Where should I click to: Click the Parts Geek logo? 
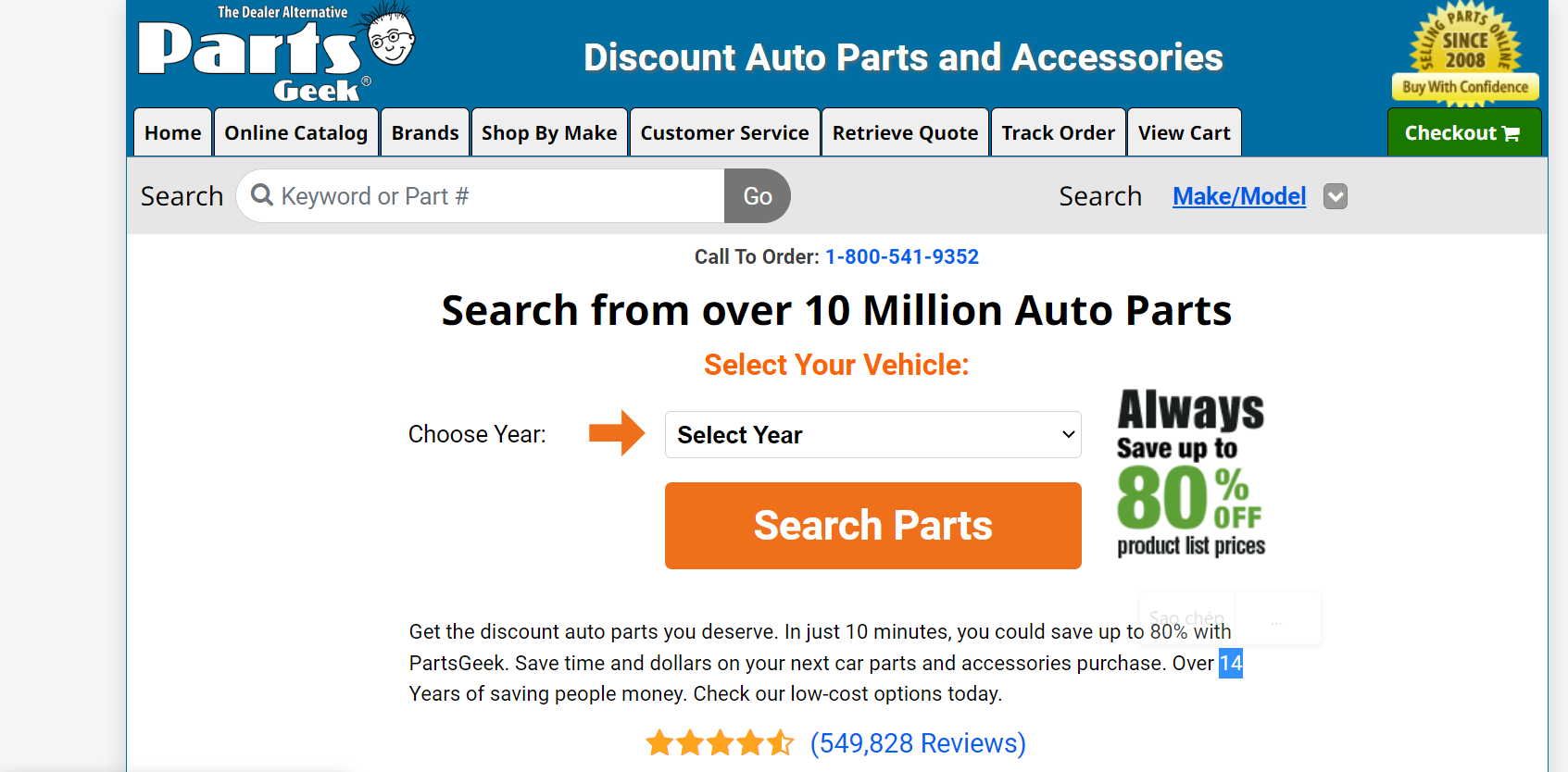click(277, 52)
